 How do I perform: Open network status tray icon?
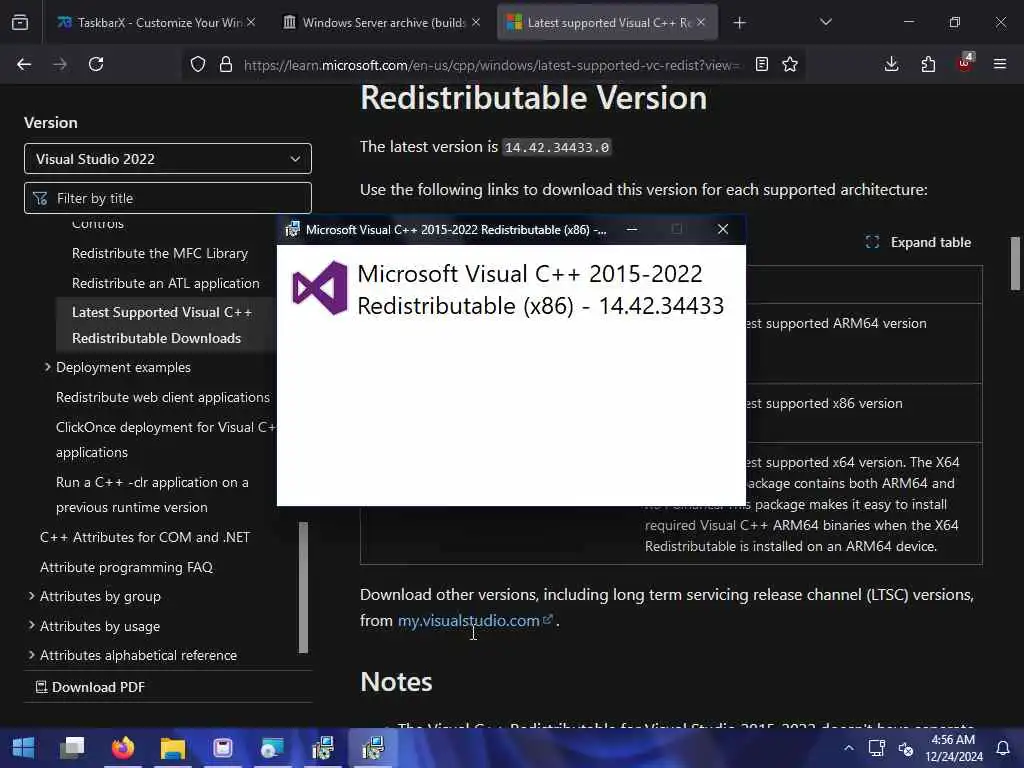point(876,748)
